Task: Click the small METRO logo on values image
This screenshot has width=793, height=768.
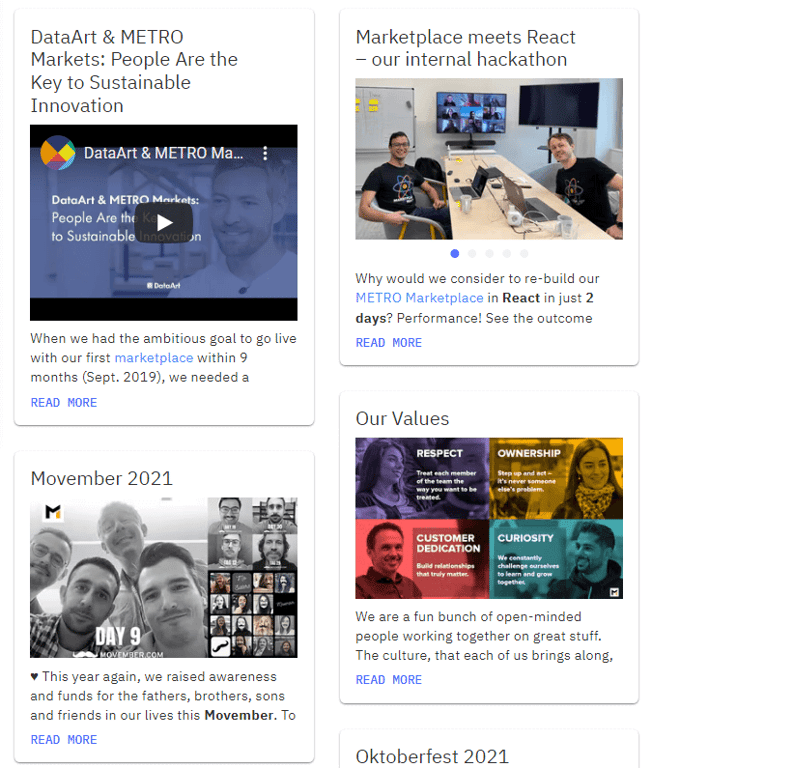Action: pyautogui.click(x=614, y=592)
